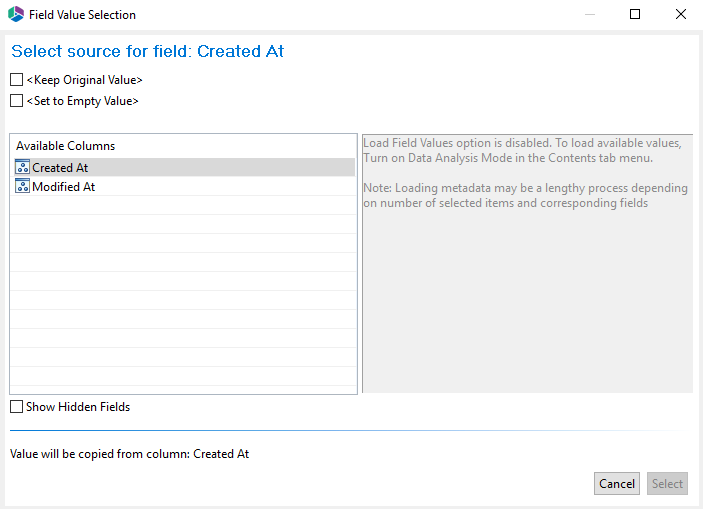Click the Modified At column icon
Viewport: 703px width, 509px height.
pos(23,187)
